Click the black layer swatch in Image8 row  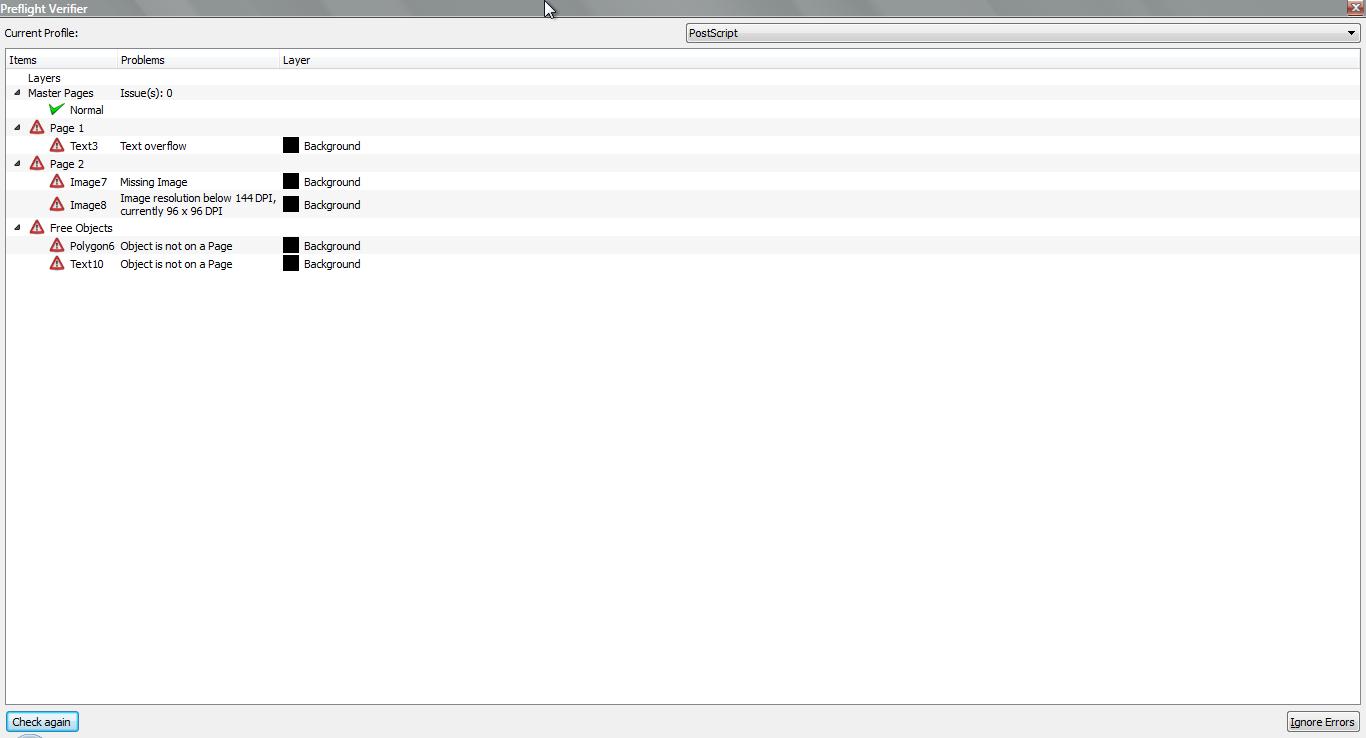(x=291, y=204)
